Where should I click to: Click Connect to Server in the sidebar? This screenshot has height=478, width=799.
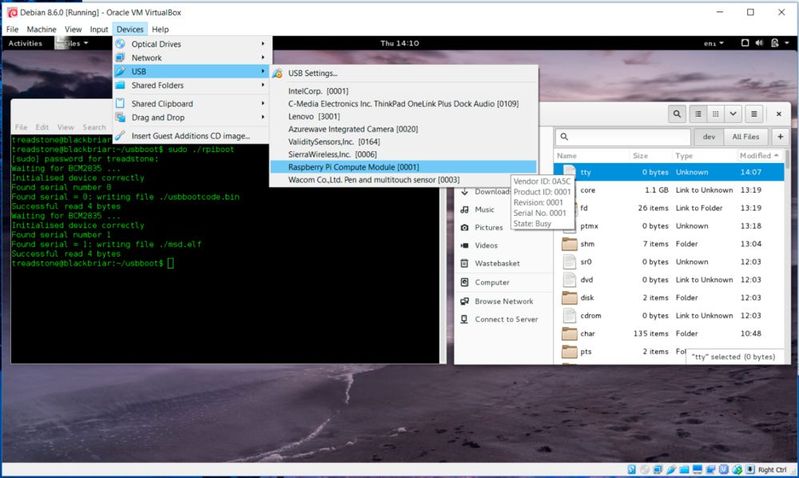click(506, 320)
